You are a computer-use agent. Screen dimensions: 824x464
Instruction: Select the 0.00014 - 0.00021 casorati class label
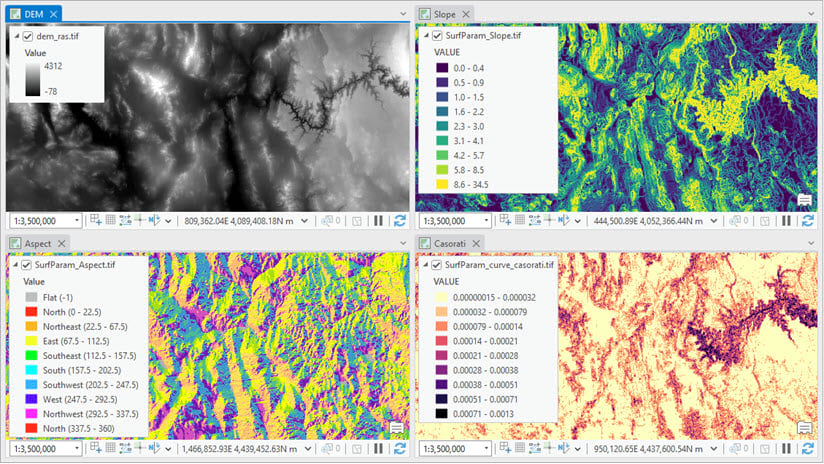(x=485, y=341)
